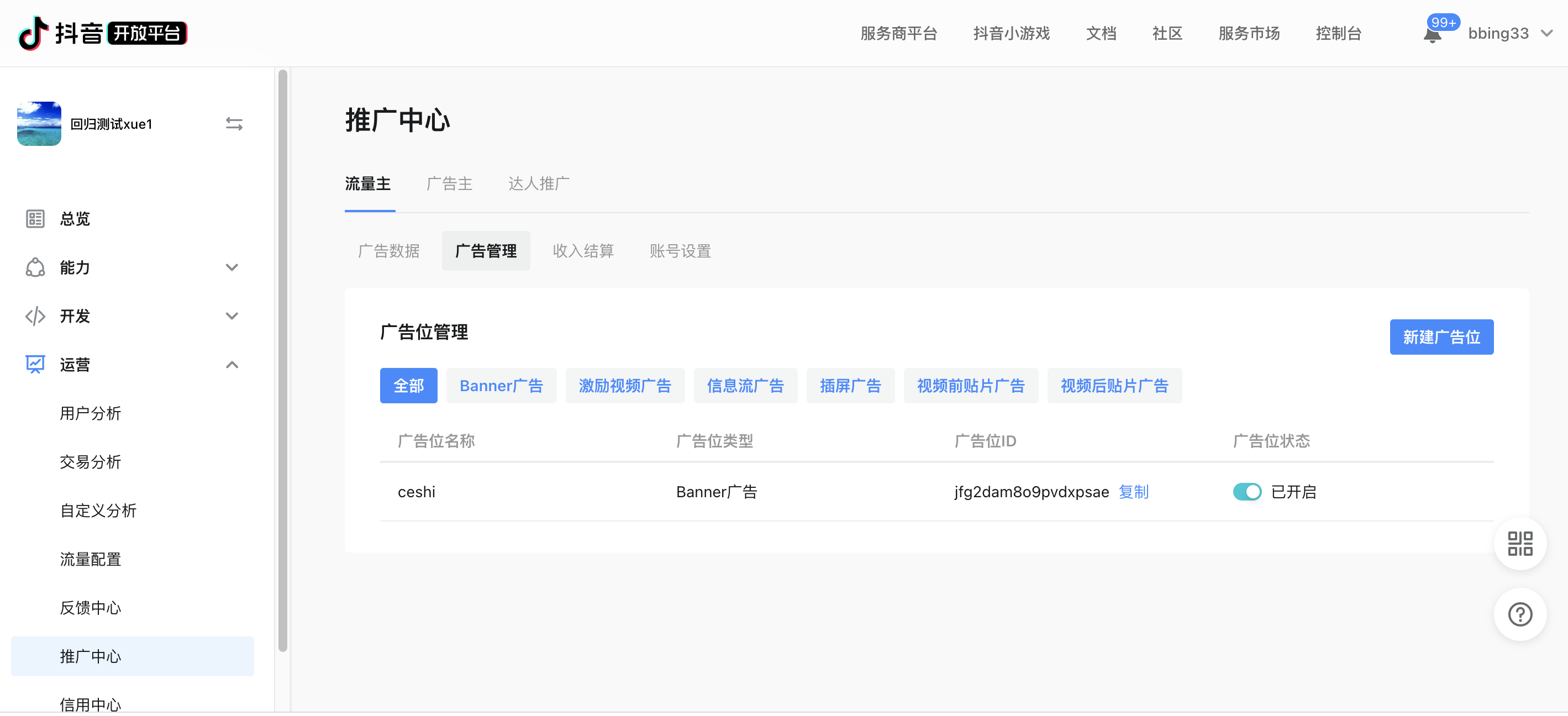The height and width of the screenshot is (716, 1568).
Task: Click the 开发 code brackets icon
Action: 35,316
